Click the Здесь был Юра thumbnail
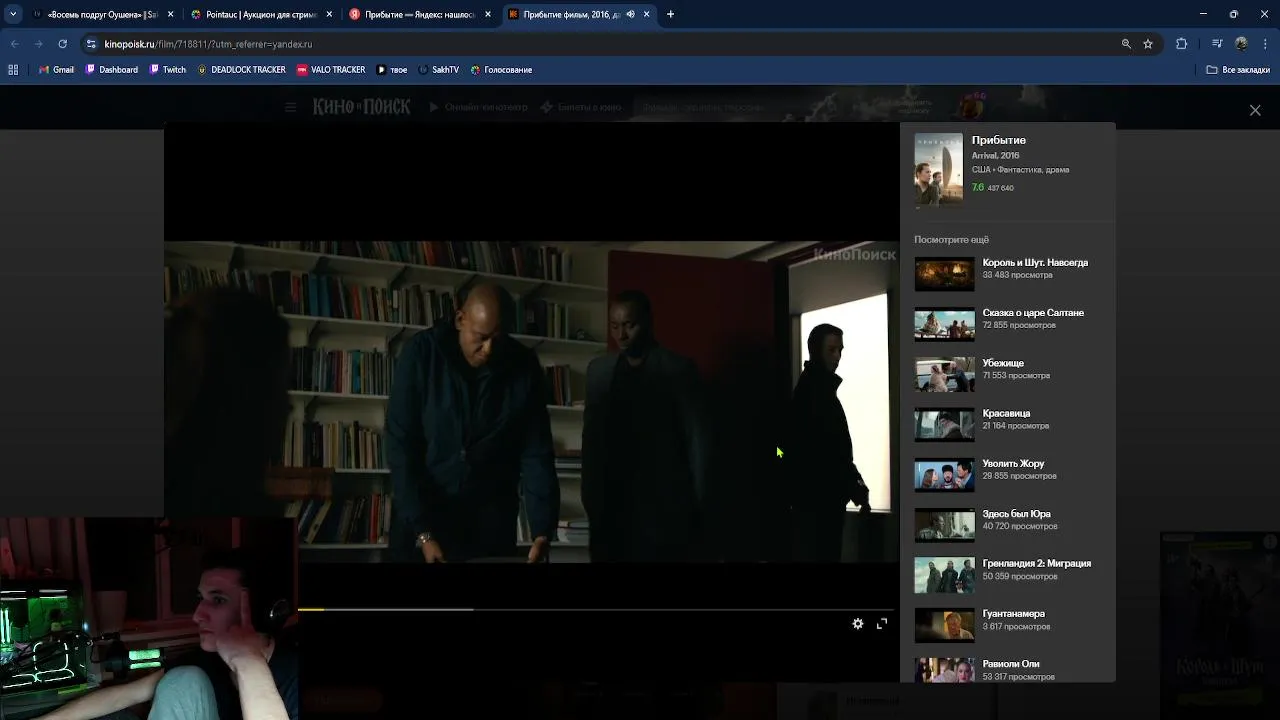1280x720 pixels. tap(944, 525)
